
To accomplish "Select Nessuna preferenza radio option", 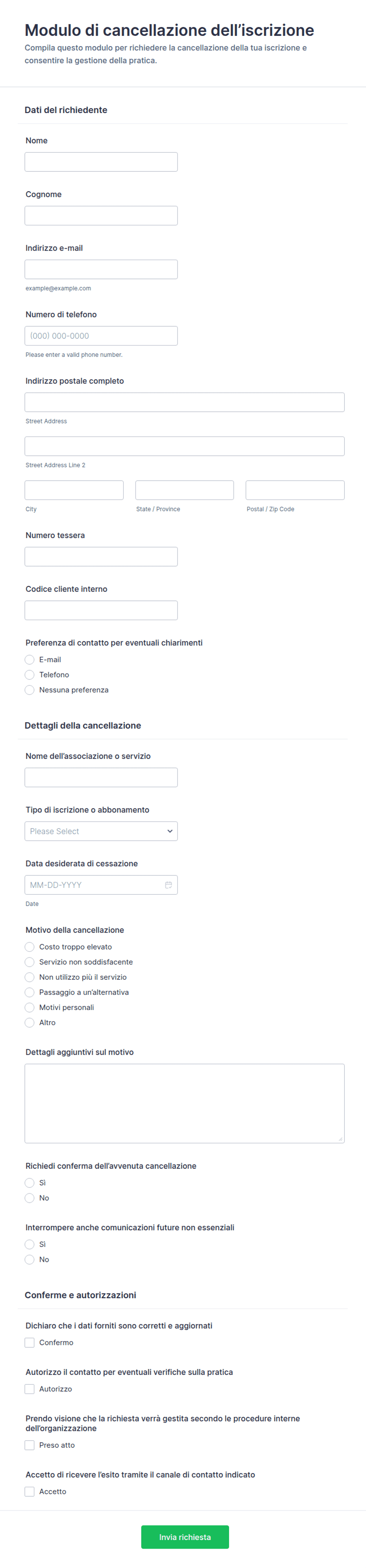I will [x=29, y=690].
